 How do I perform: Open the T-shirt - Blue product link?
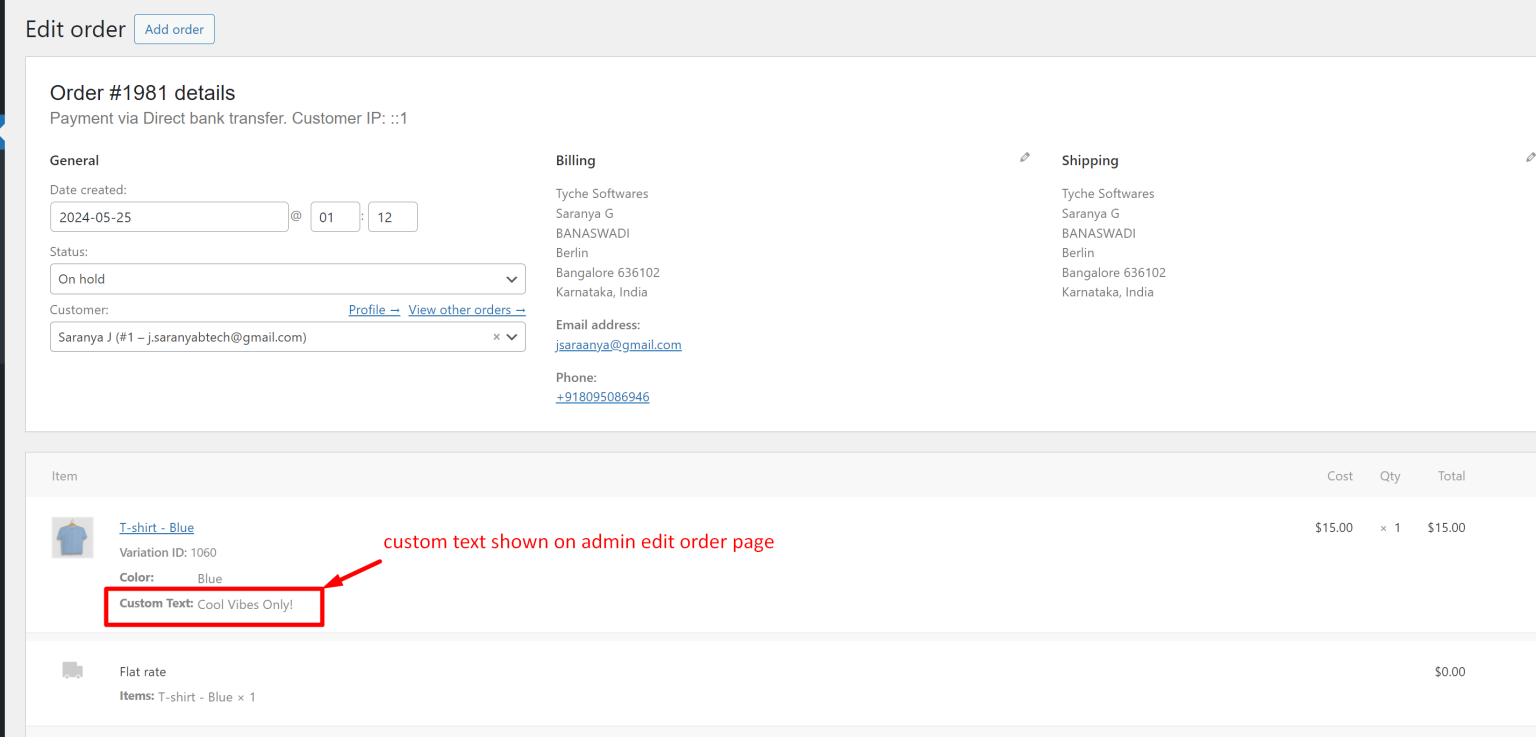[156, 527]
